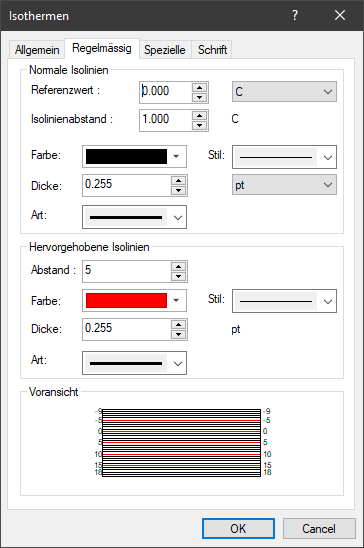This screenshot has width=364, height=548.
Task: Open highlighted isolines Stil dropdown
Action: pos(284,301)
